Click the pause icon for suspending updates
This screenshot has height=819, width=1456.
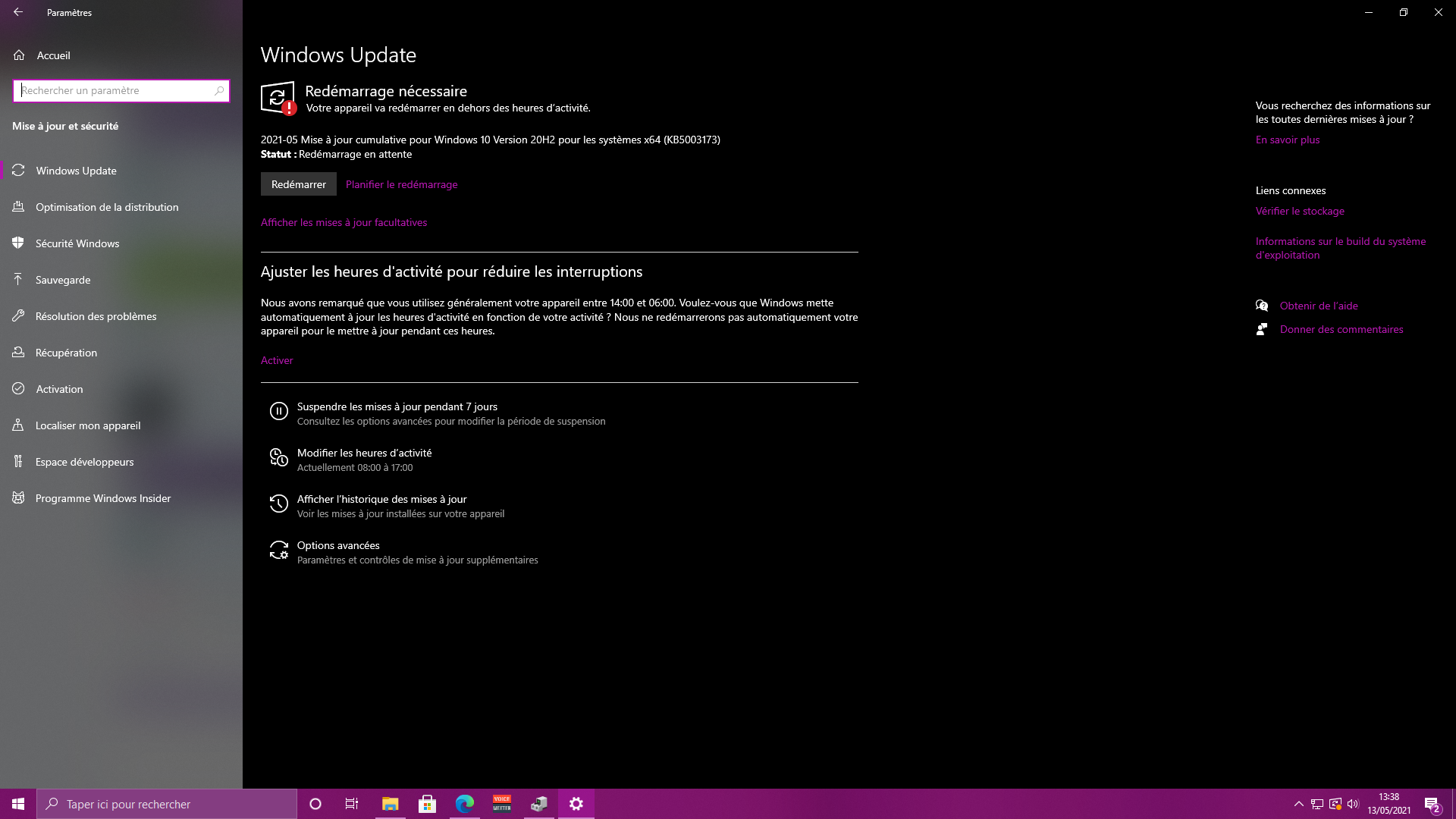(279, 411)
